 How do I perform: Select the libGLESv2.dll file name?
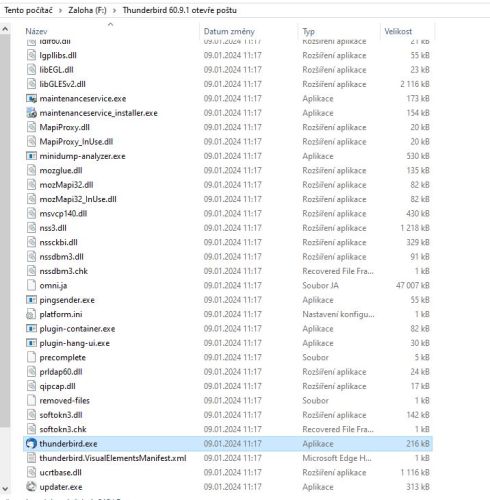click(x=62, y=84)
